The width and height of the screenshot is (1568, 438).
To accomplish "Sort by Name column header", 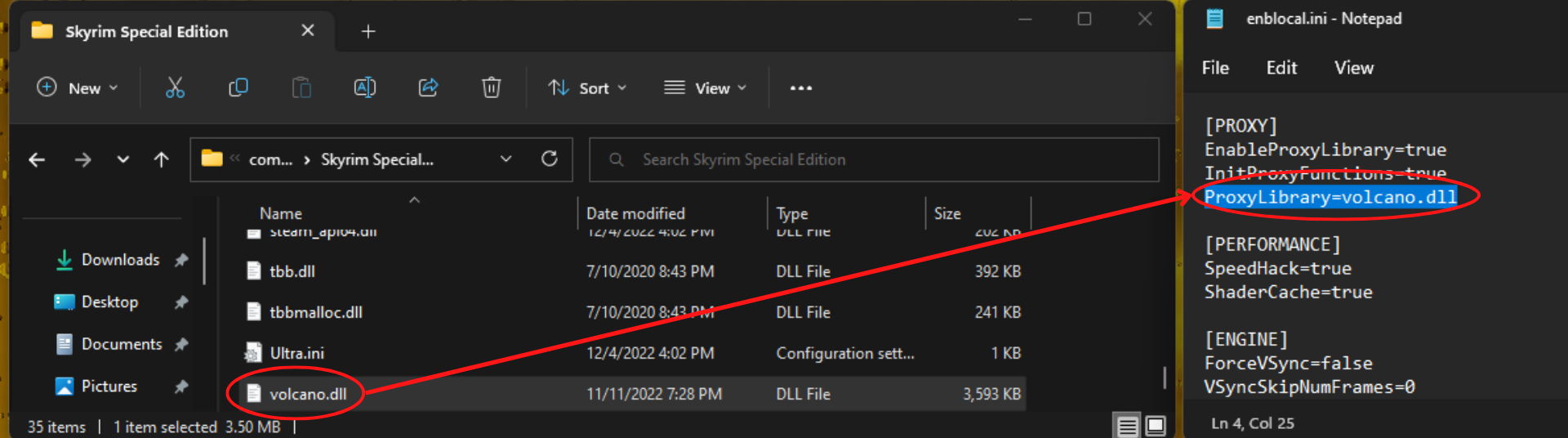I will coord(281,213).
